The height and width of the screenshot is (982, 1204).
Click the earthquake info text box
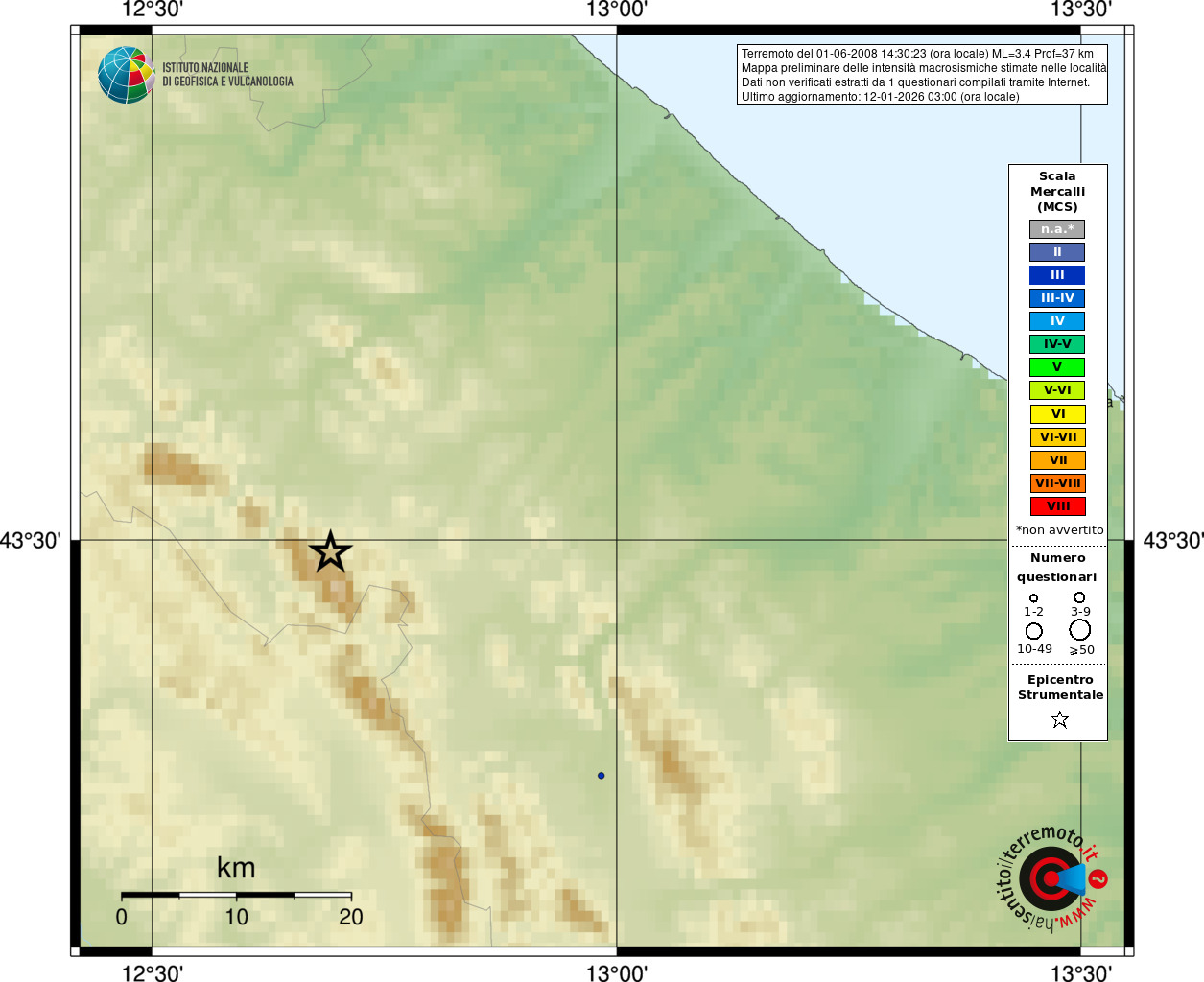(922, 75)
